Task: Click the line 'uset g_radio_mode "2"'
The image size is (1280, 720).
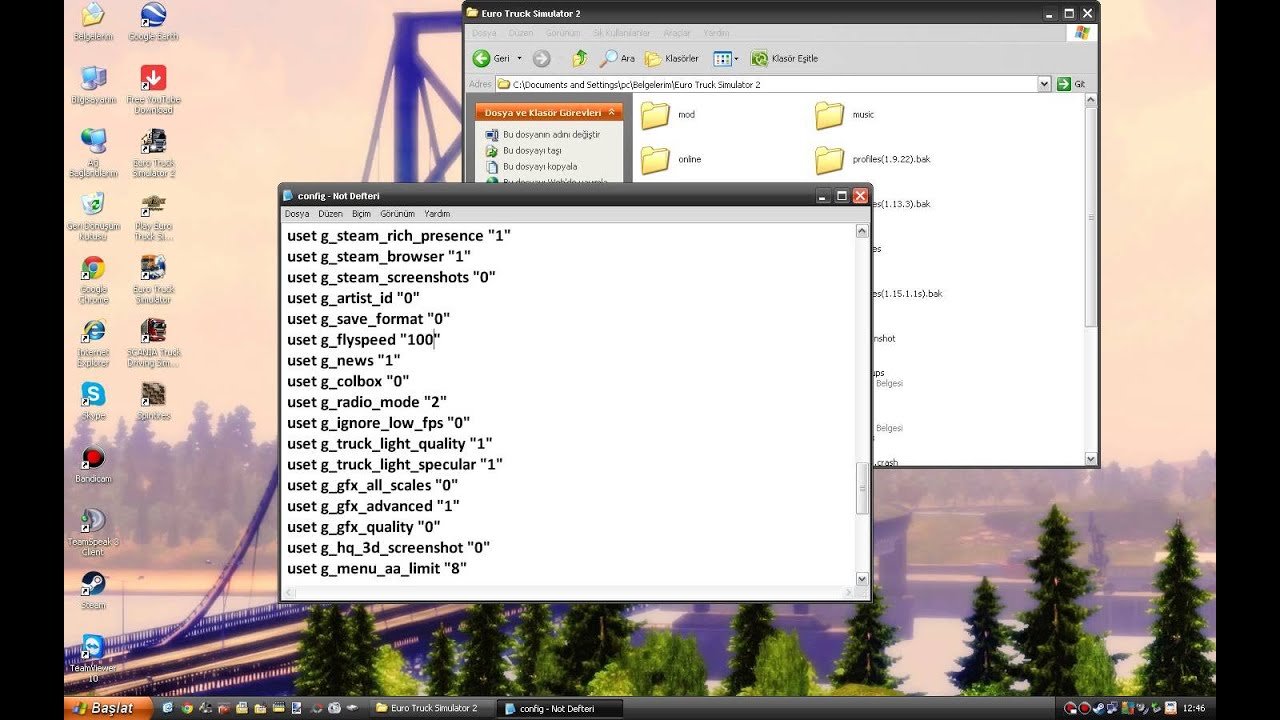Action: [x=367, y=402]
